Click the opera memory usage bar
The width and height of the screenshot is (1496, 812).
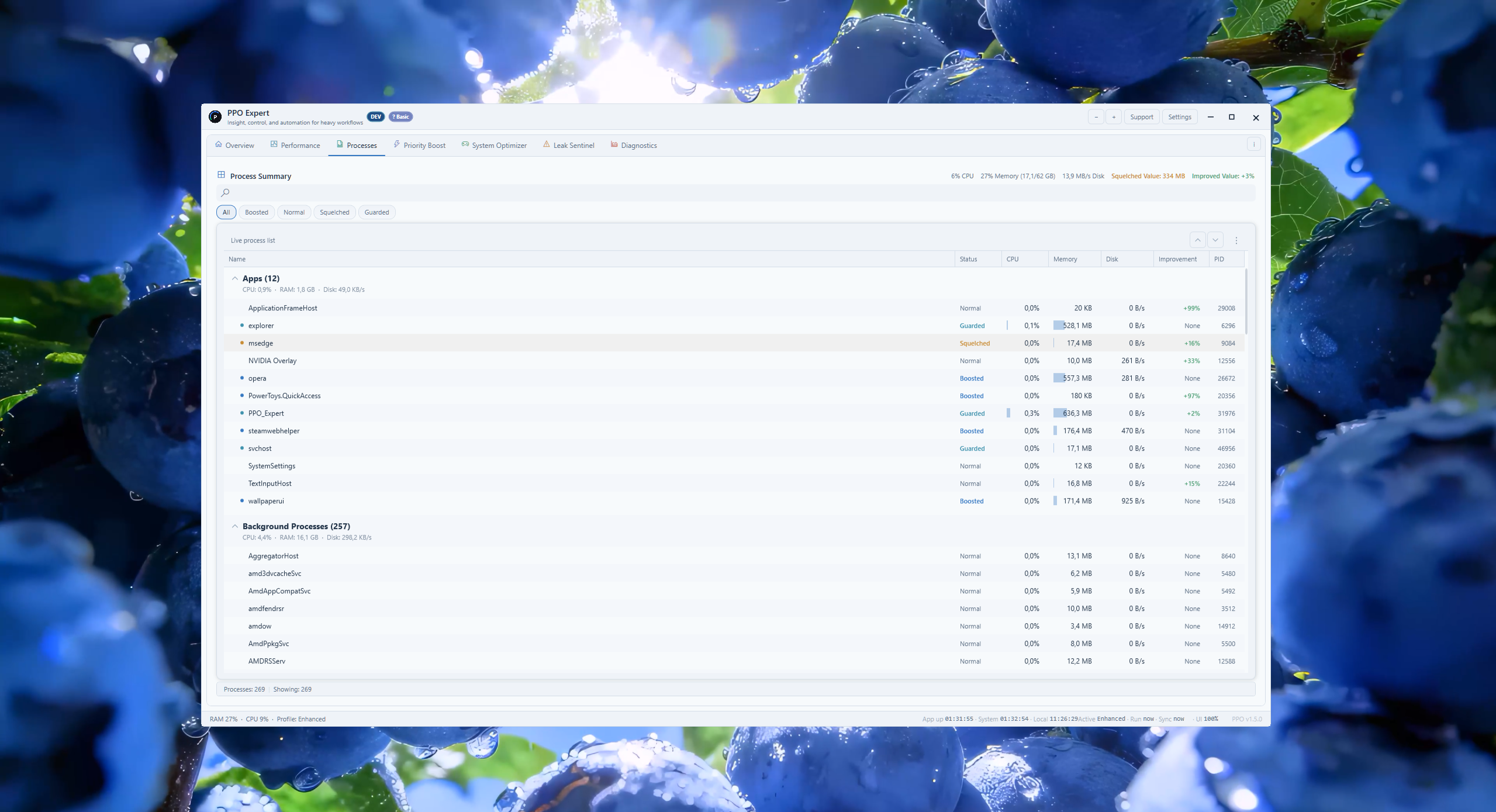click(x=1059, y=378)
